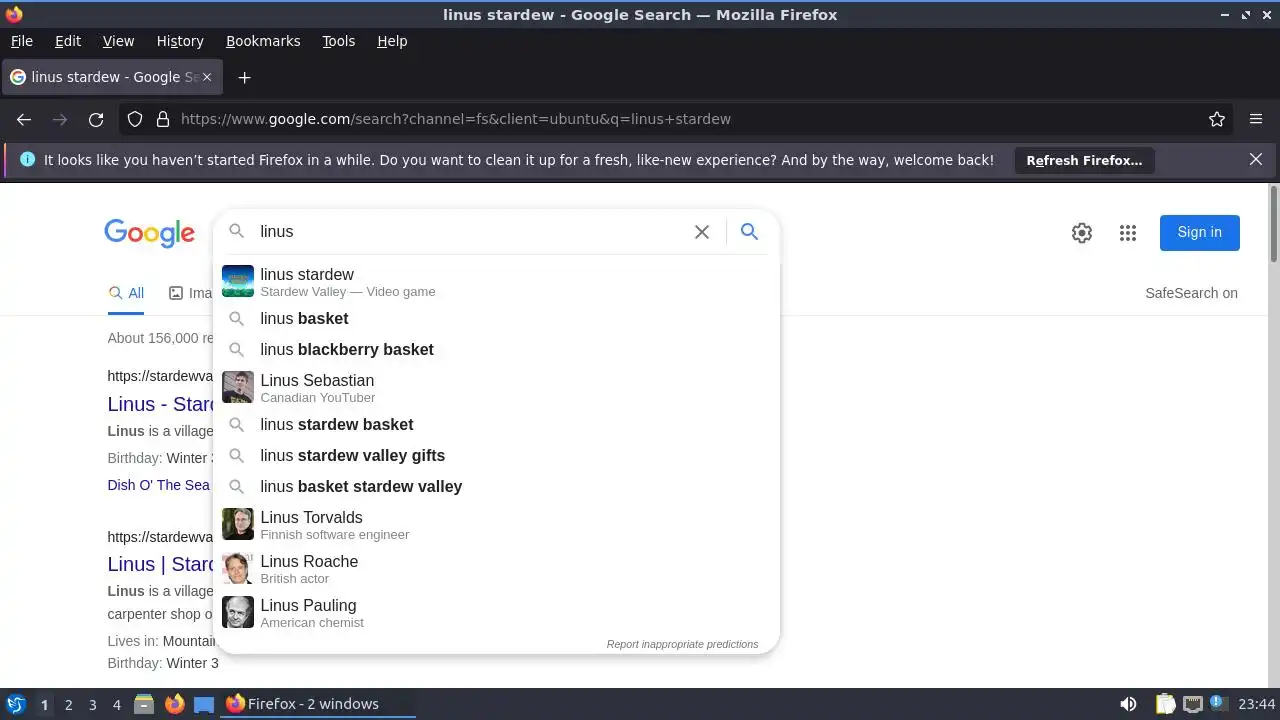Select suggestion 'linus basket'
Screen dimensions: 1280x720
coord(496,318)
